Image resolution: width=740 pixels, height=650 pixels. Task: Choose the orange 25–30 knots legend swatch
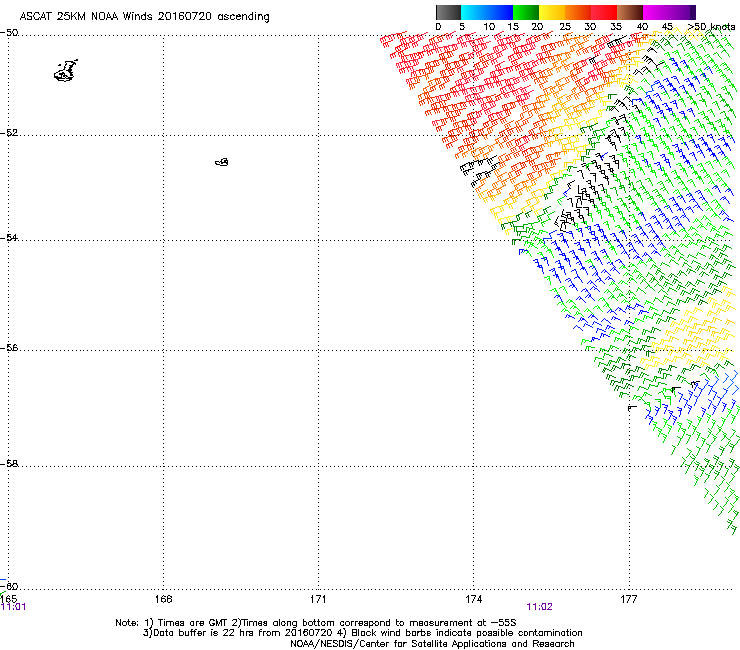578,12
